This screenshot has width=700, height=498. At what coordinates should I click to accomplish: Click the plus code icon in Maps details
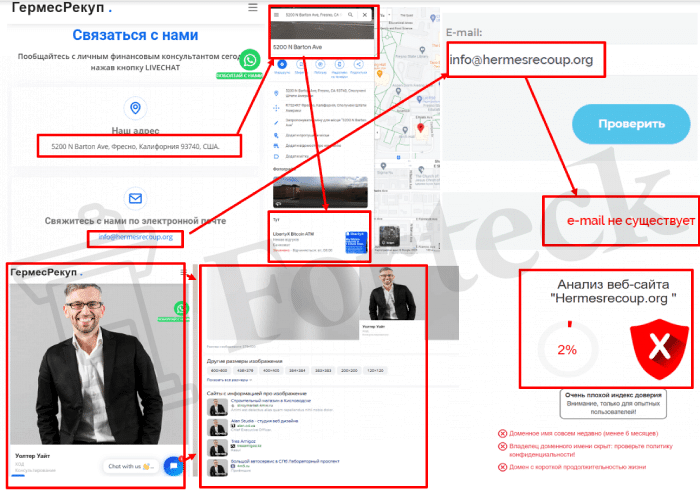(276, 108)
